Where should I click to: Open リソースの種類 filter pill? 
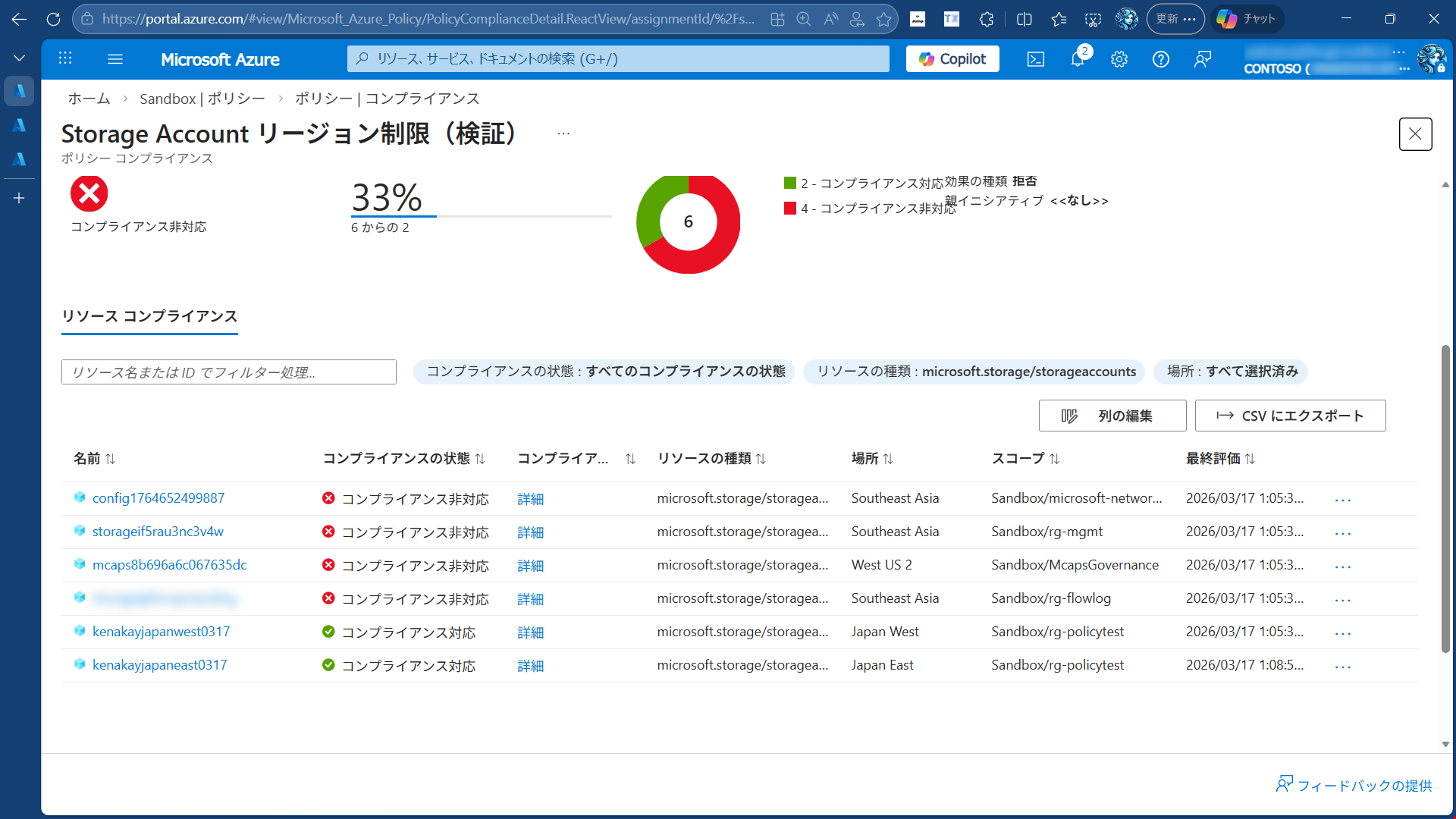pos(974,372)
